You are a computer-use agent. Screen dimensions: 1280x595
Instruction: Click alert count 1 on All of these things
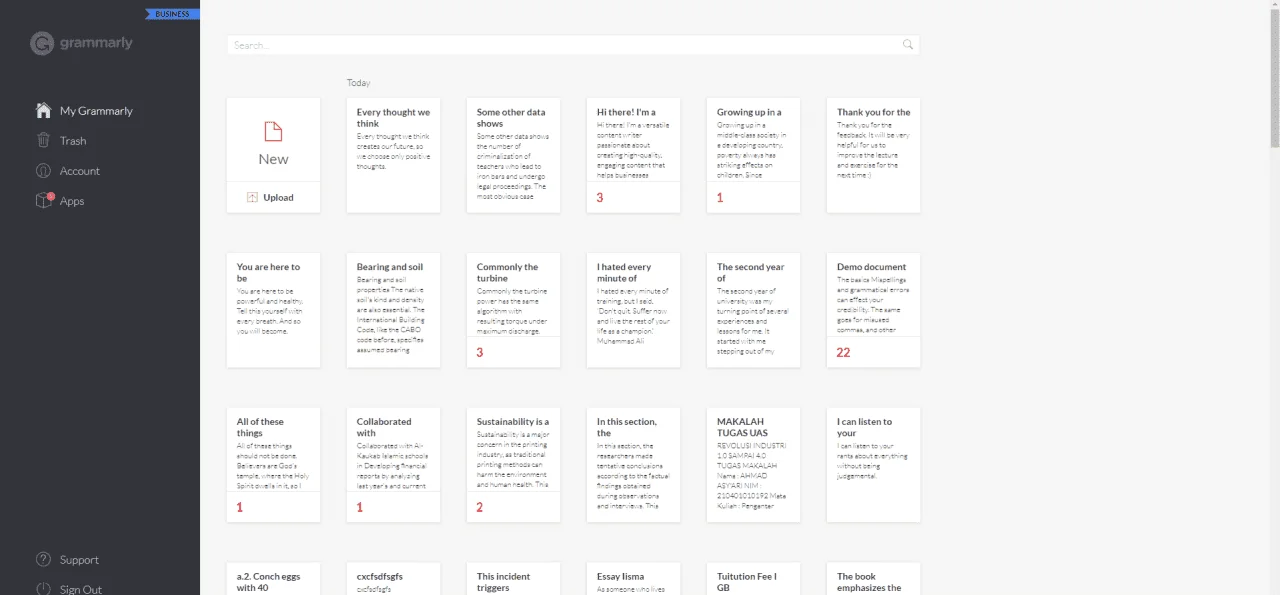[240, 507]
